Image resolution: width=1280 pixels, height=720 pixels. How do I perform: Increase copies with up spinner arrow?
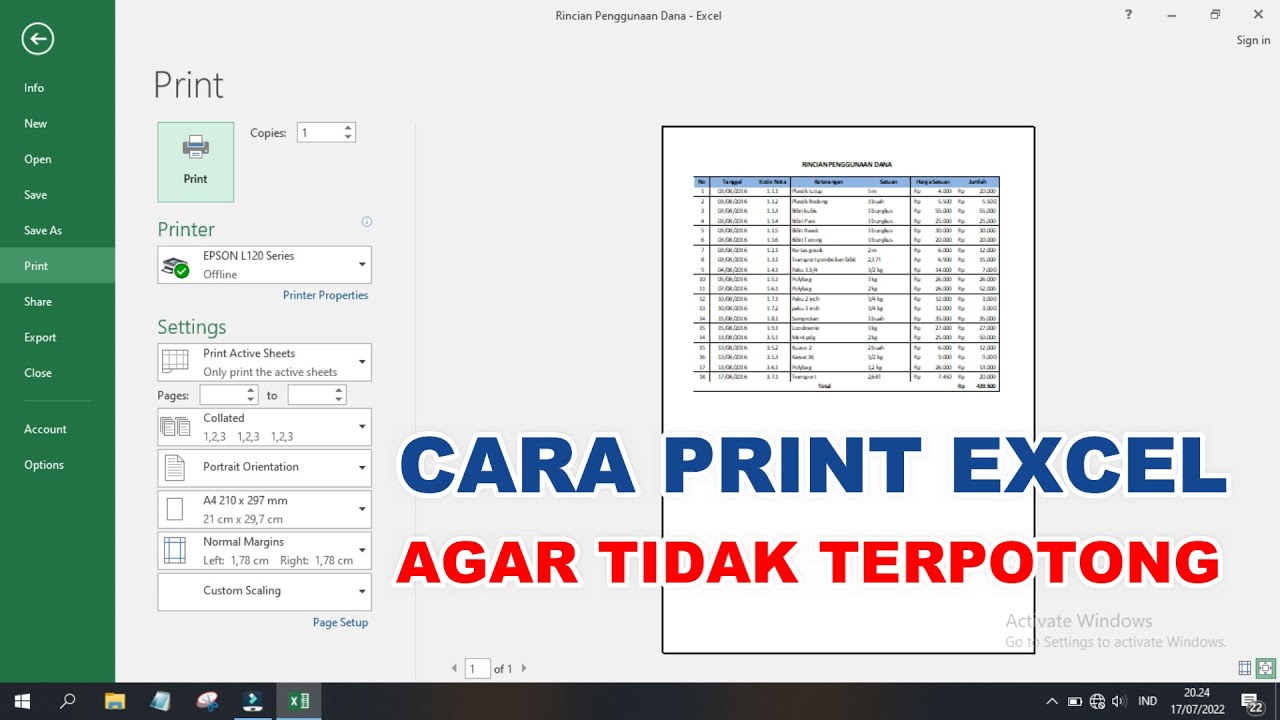coord(348,128)
